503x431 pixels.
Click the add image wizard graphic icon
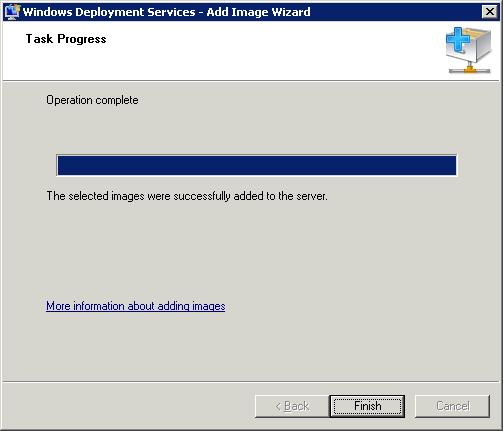click(468, 50)
